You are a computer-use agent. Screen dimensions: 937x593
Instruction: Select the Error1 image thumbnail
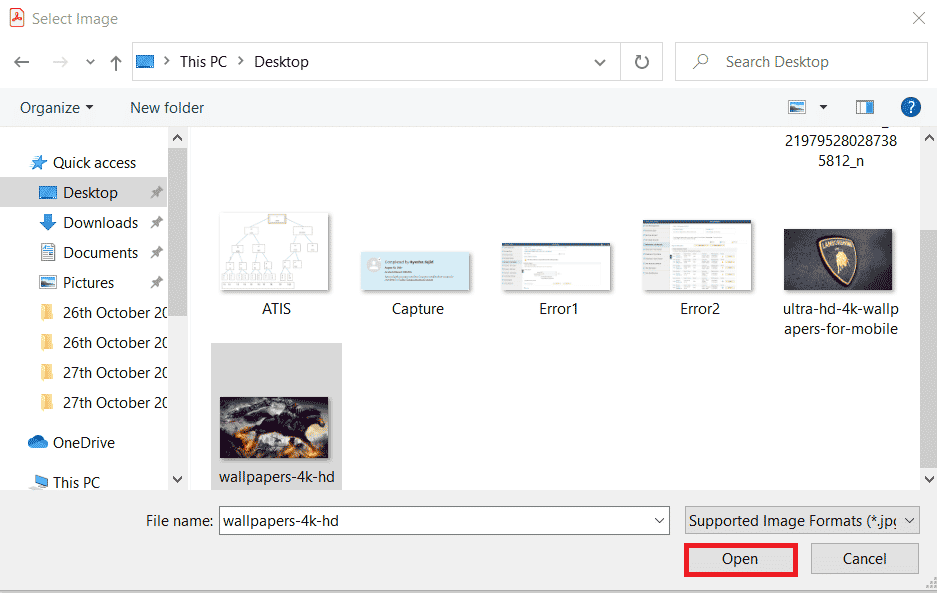556,267
